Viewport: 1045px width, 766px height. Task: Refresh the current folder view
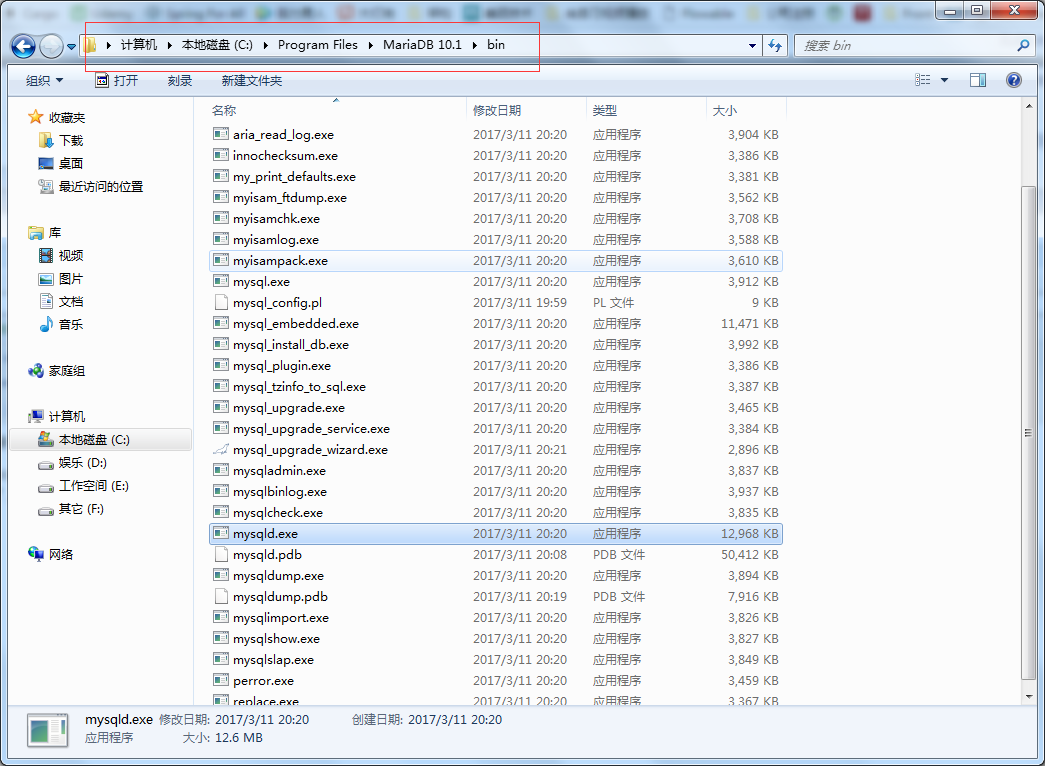pos(775,45)
